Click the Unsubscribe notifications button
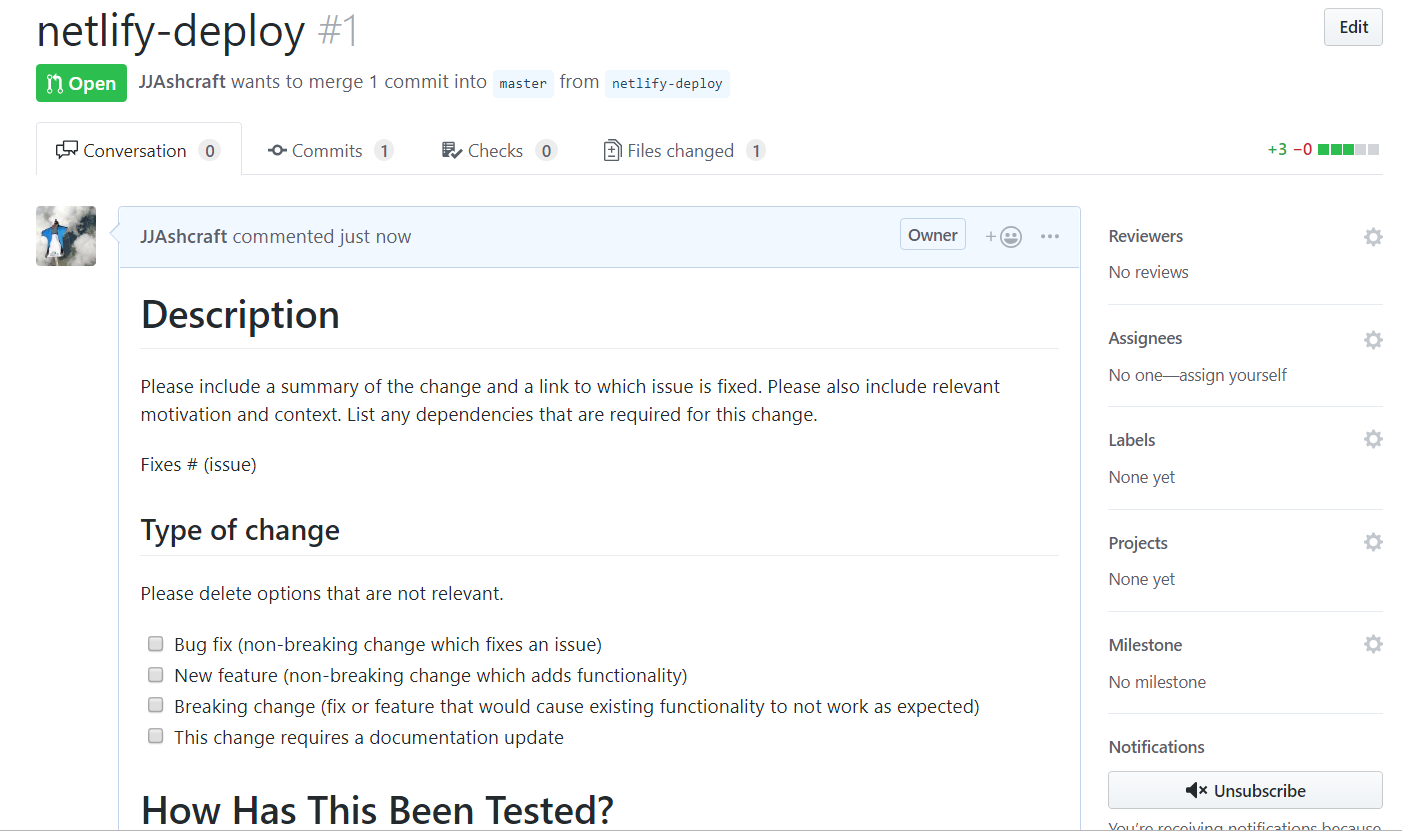This screenshot has width=1402, height=832. (x=1245, y=790)
